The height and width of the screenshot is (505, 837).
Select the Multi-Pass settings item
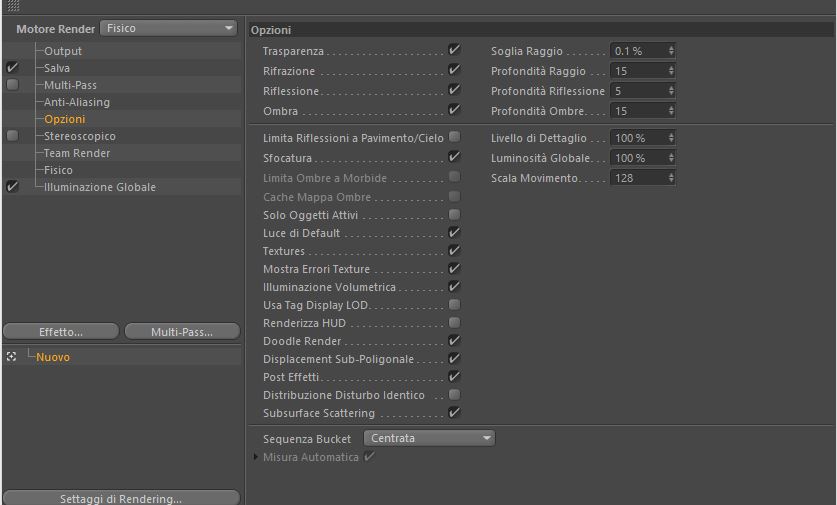click(70, 85)
